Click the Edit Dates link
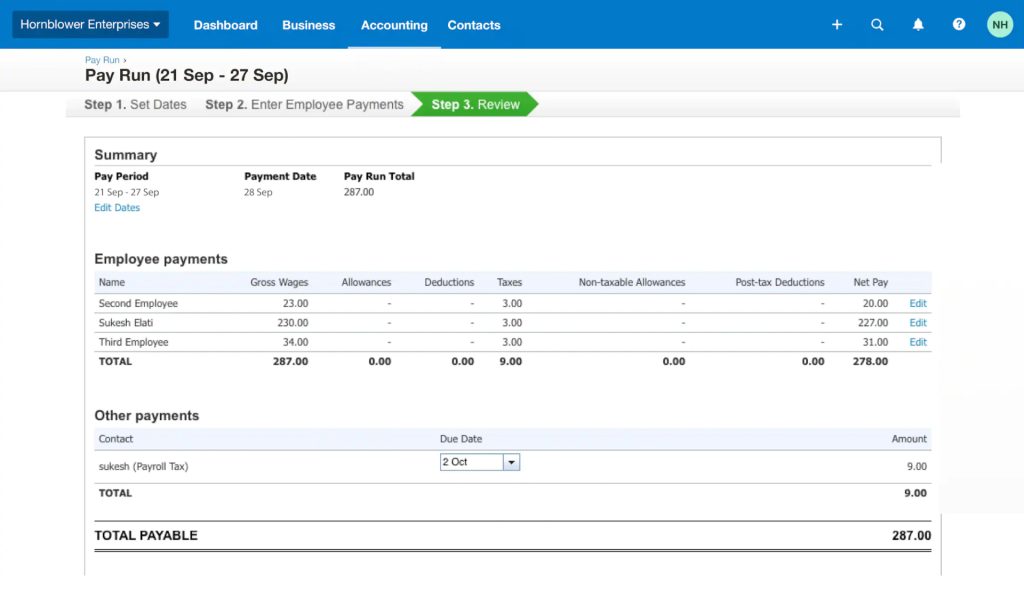 tap(117, 208)
